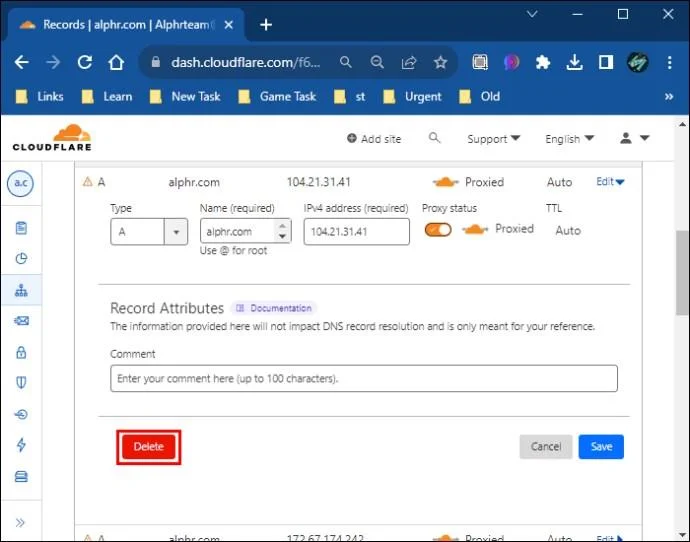Open Security shield icon in sidebar

(x=21, y=382)
